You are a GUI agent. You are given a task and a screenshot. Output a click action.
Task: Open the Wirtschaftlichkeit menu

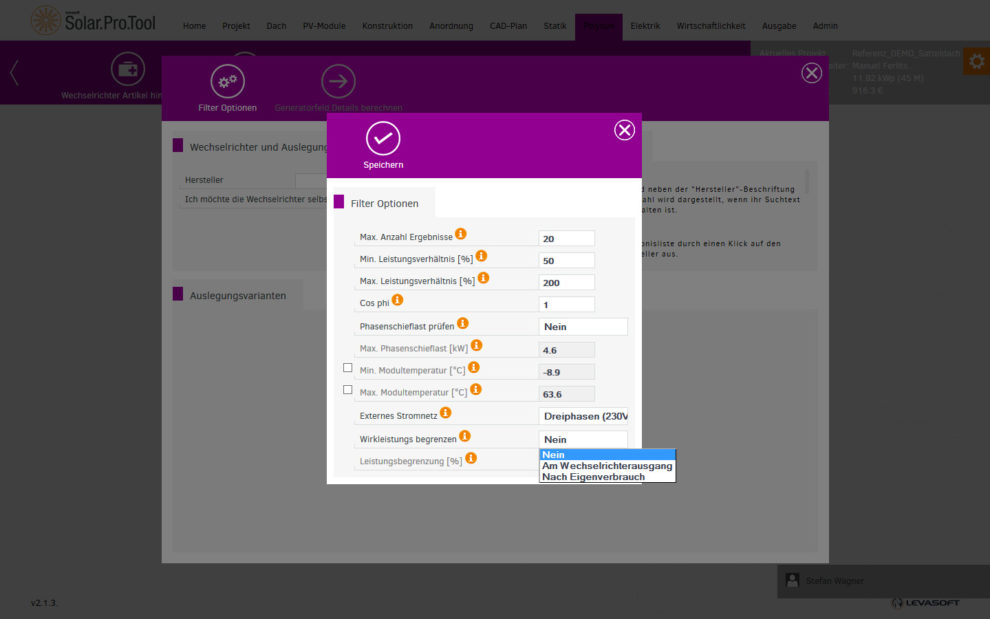(709, 26)
